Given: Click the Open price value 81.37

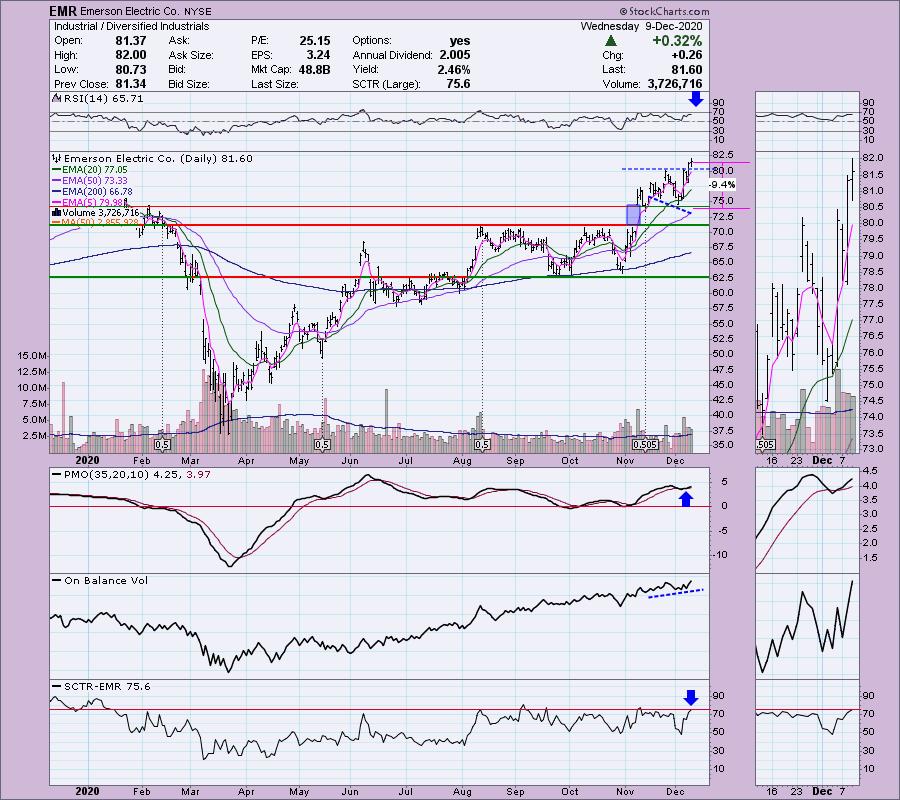Looking at the screenshot, I should 131,41.
